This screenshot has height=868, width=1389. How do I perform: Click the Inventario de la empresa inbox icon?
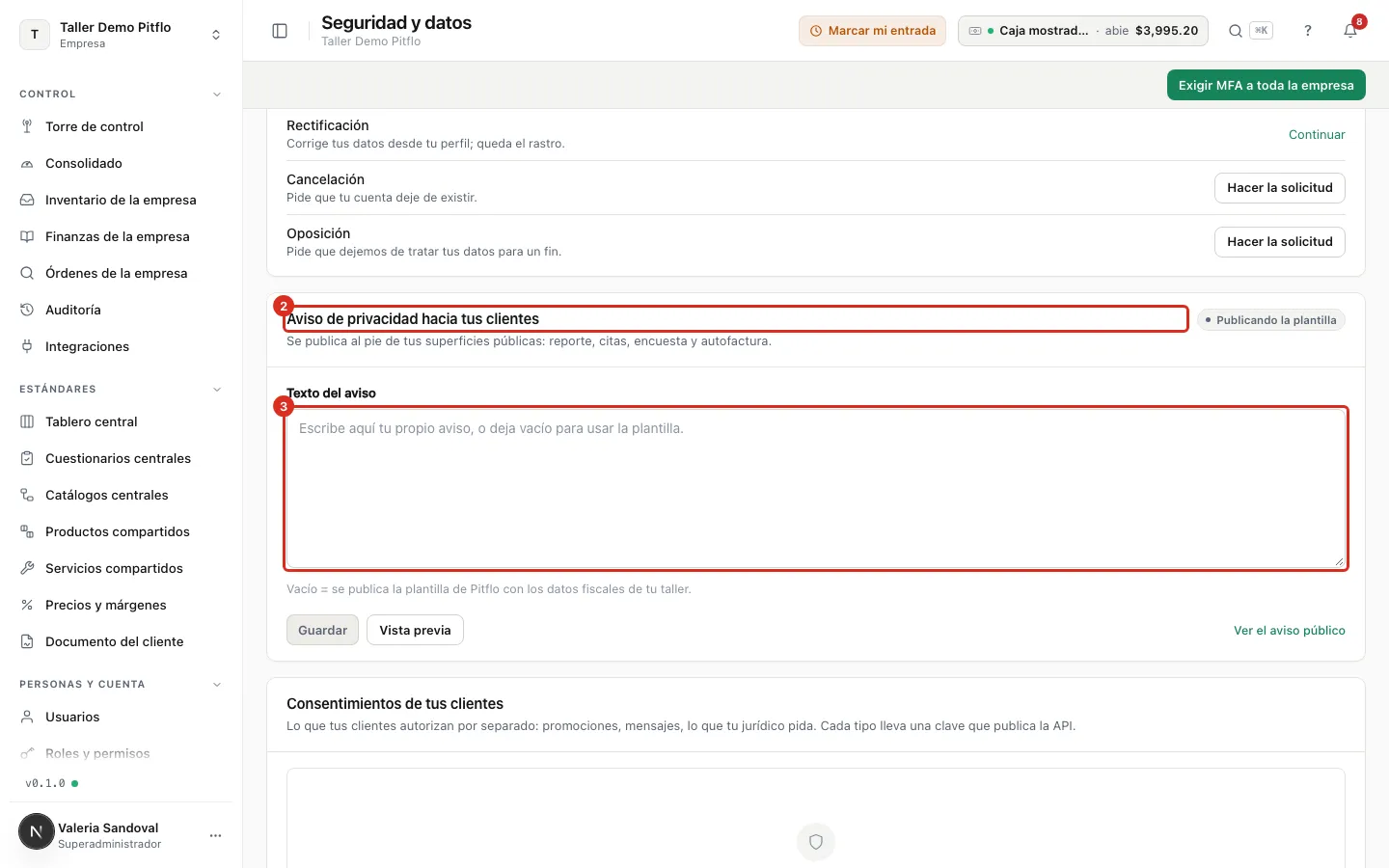pyautogui.click(x=27, y=200)
